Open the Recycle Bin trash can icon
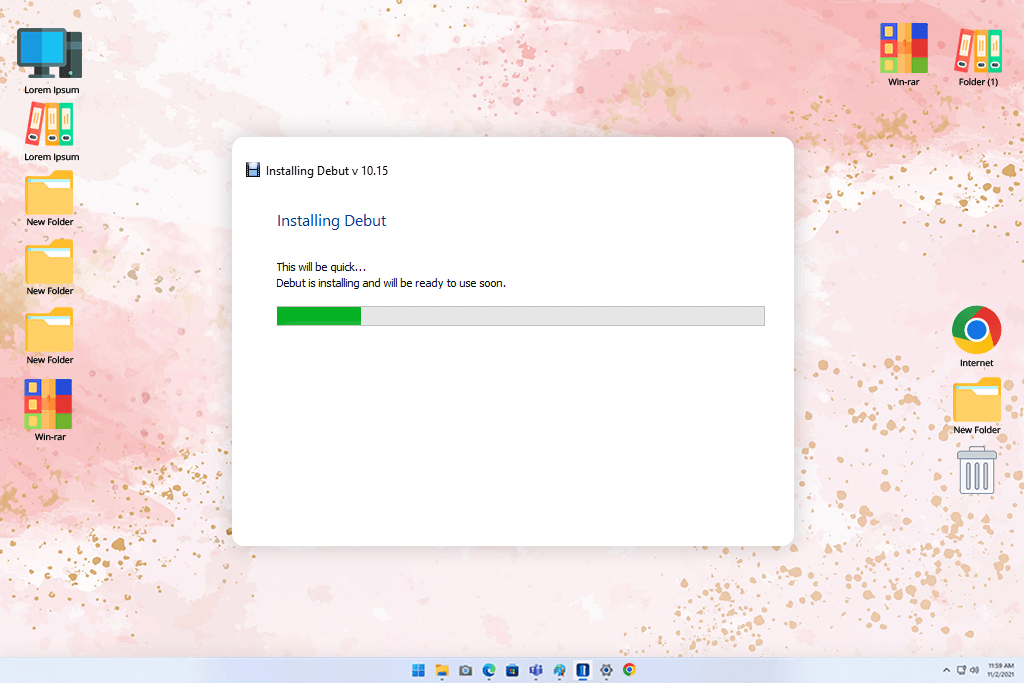The height and width of the screenshot is (683, 1024). coord(977,470)
